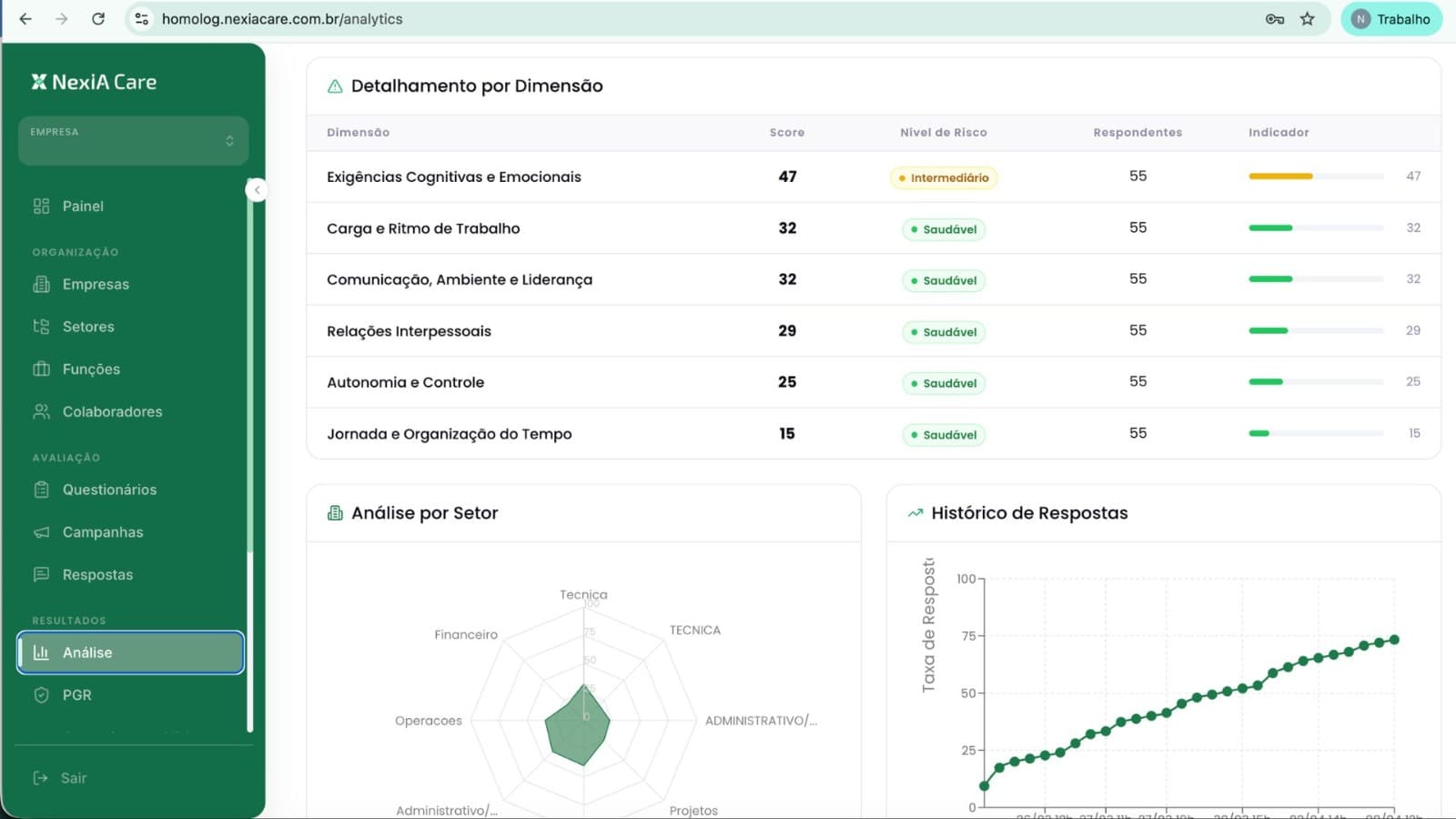1456x819 pixels.
Task: Open the Painel menu item
Action: (x=130, y=206)
